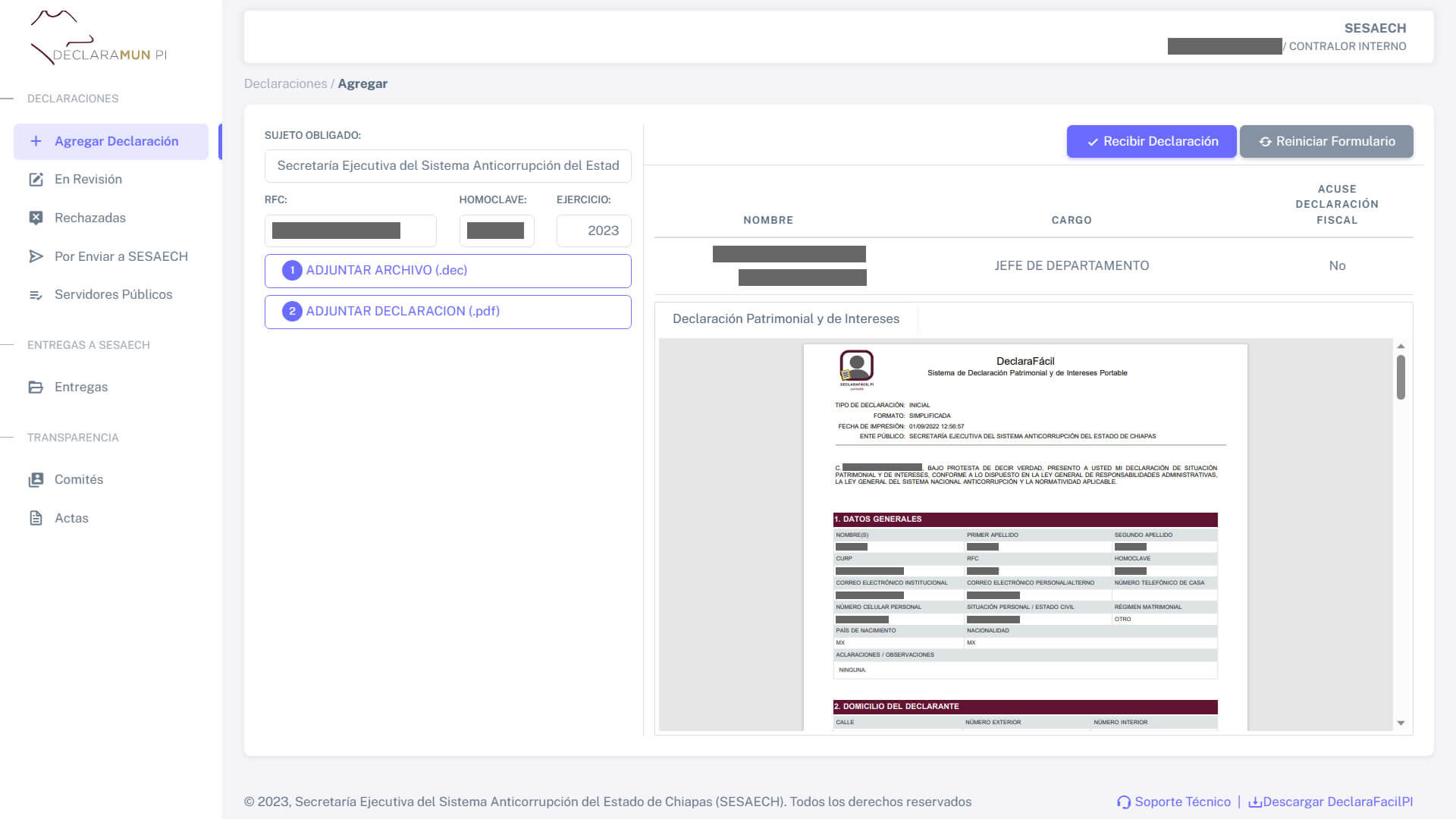Click the PDF viewer scroll up arrow

tap(1401, 346)
